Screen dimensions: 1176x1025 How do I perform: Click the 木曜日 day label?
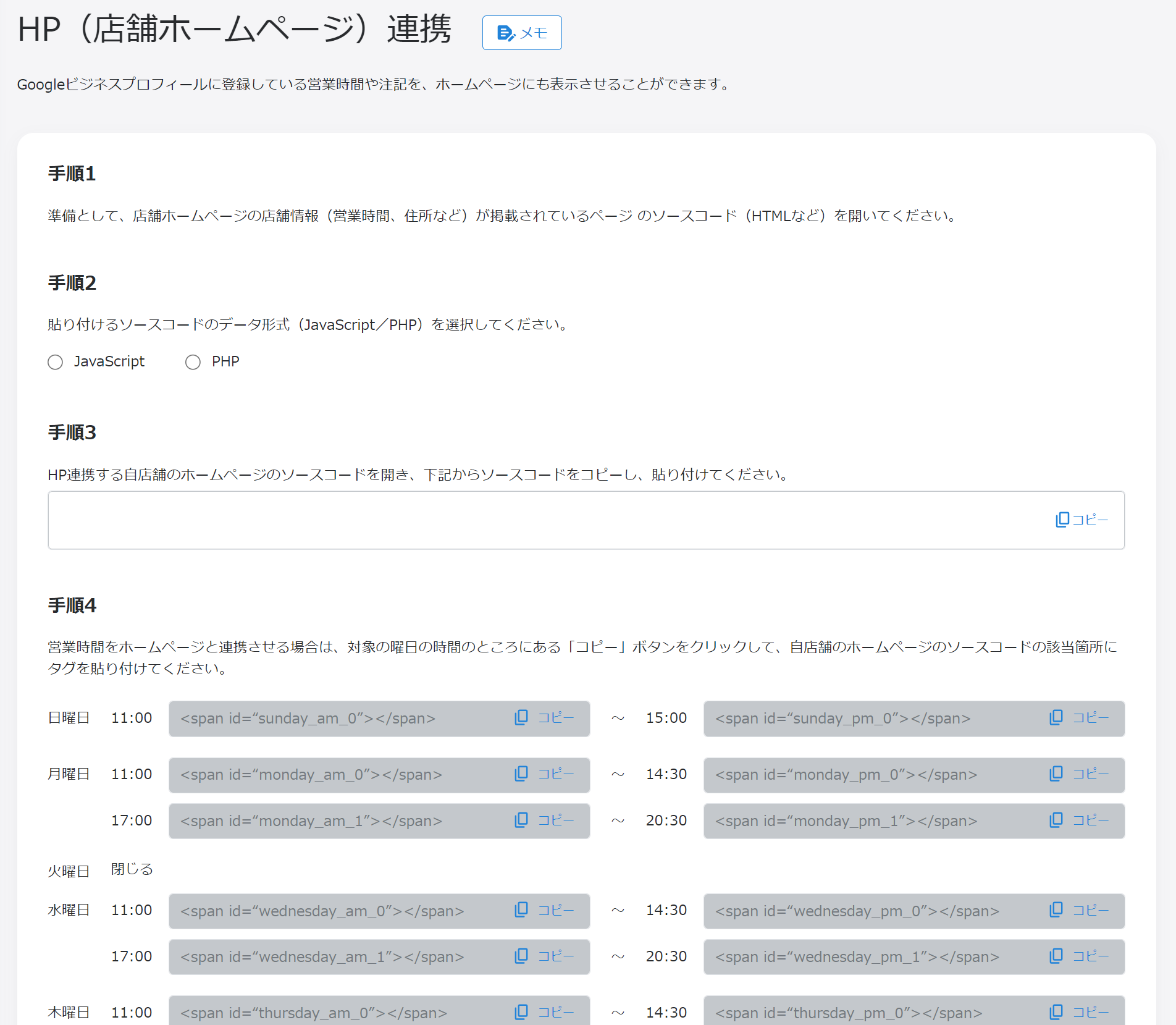tap(69, 1013)
